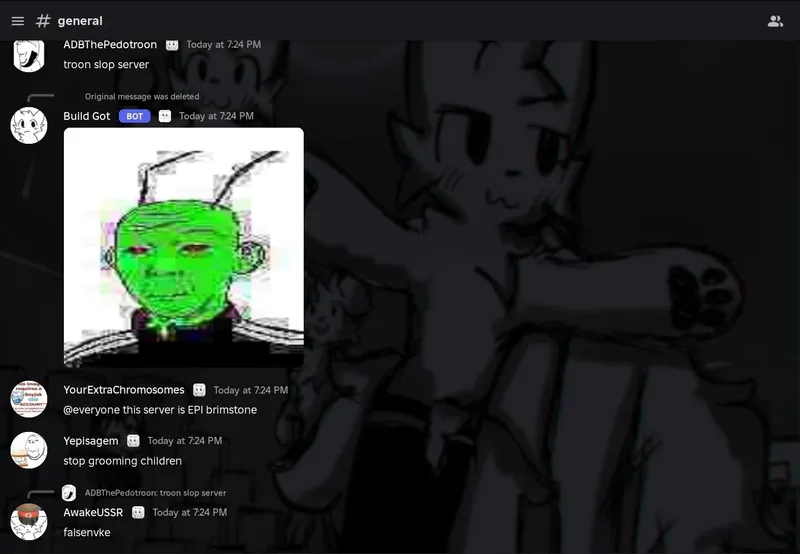Click the general channel title
The image size is (800, 554).
pyautogui.click(x=80, y=21)
